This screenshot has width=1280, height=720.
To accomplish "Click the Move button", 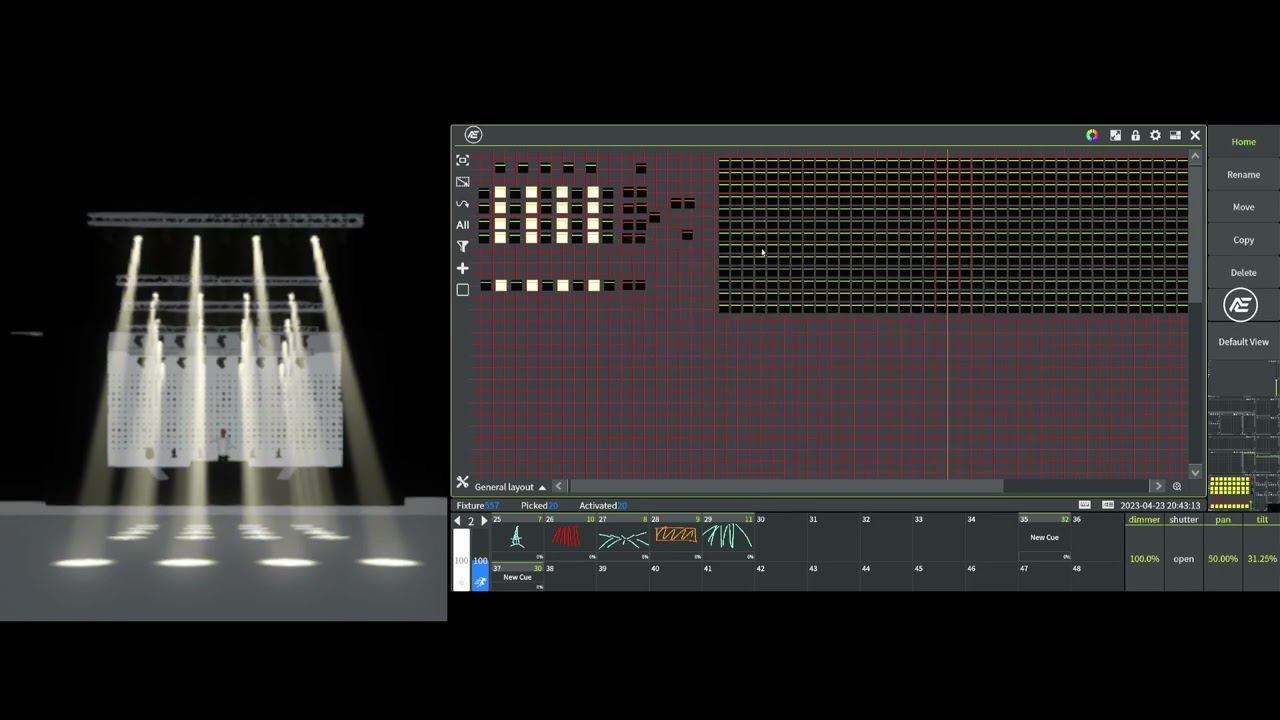I will tap(1244, 207).
